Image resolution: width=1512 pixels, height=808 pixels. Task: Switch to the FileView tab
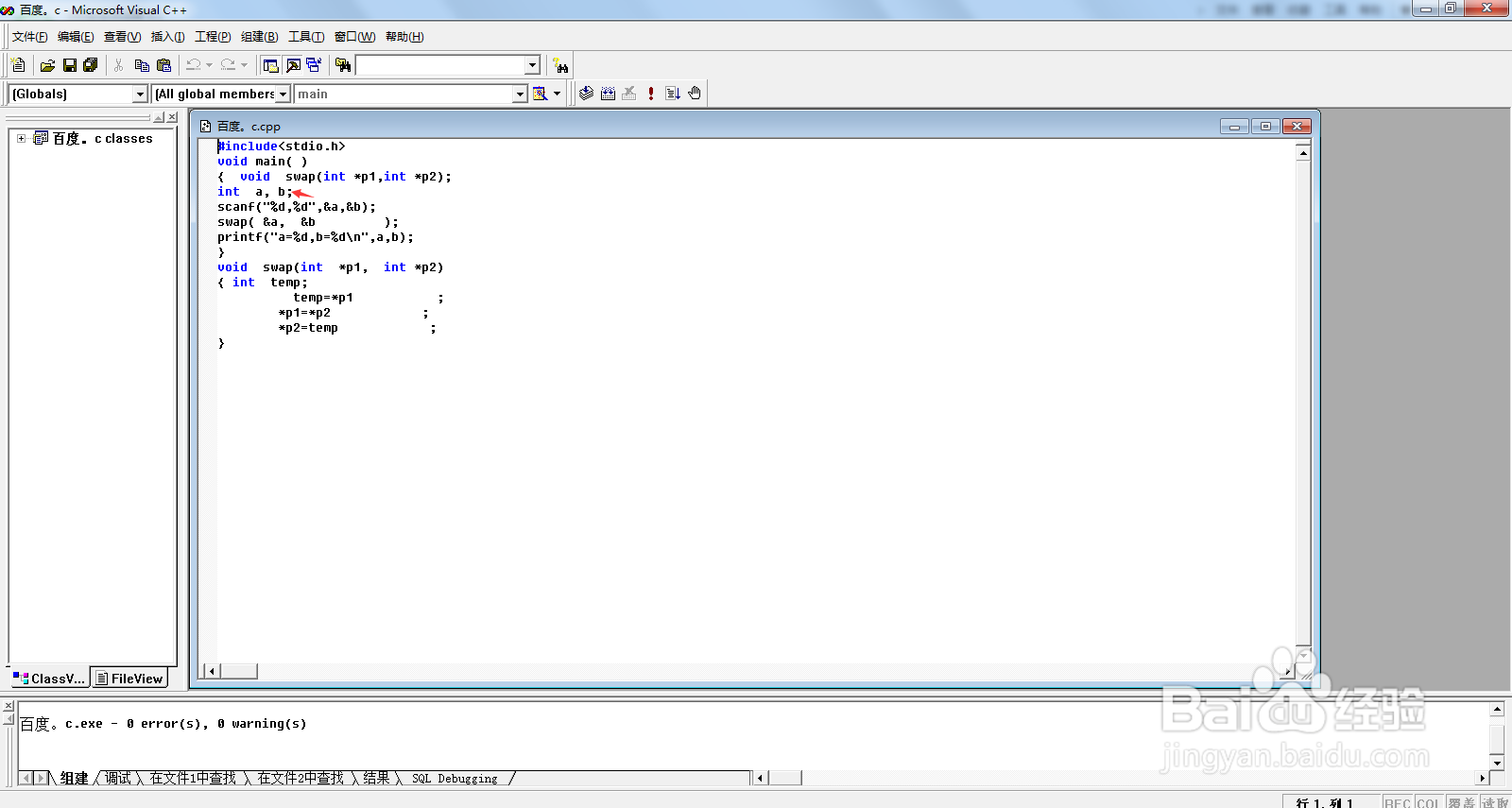[129, 679]
